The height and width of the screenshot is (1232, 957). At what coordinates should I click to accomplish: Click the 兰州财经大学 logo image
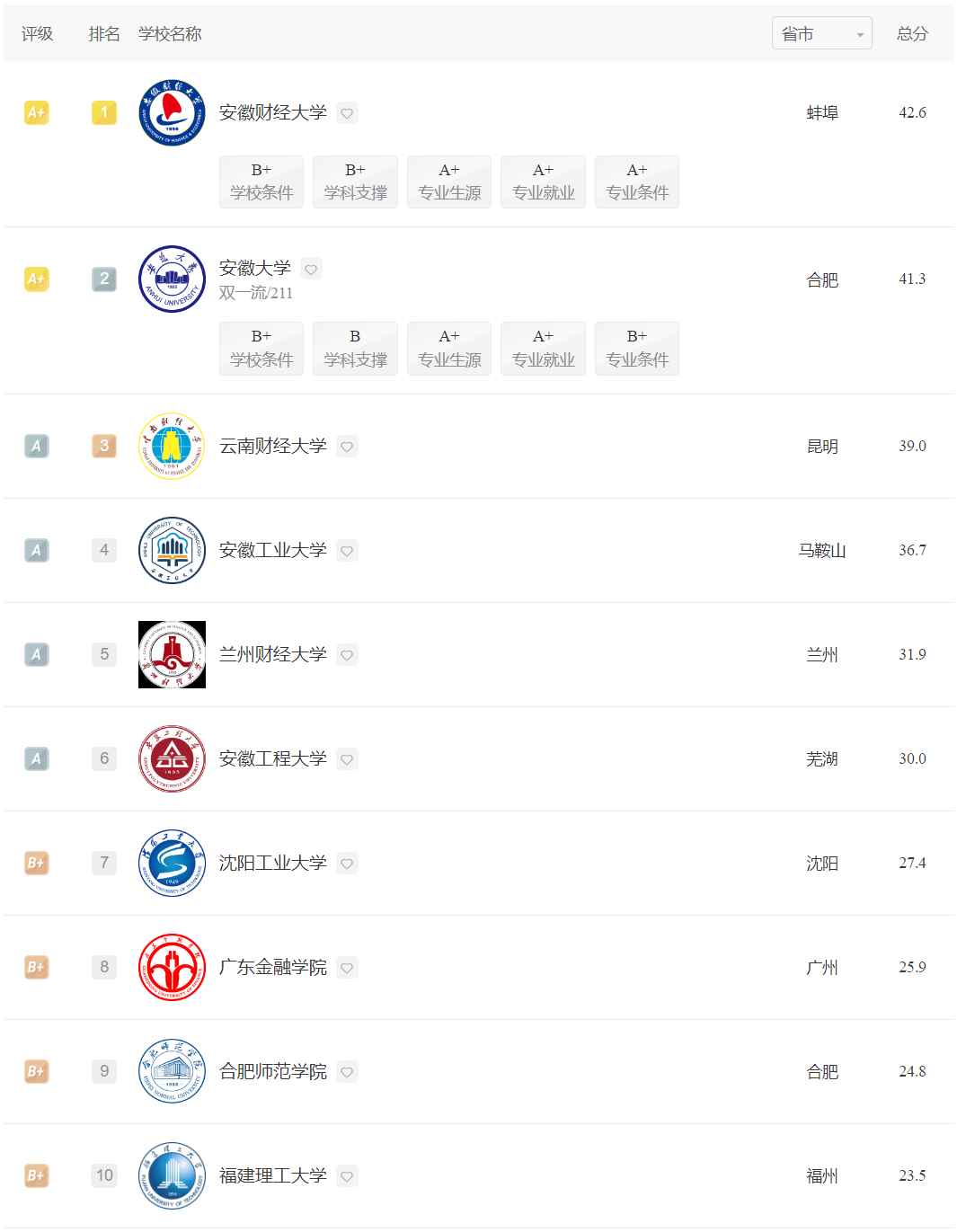[172, 654]
